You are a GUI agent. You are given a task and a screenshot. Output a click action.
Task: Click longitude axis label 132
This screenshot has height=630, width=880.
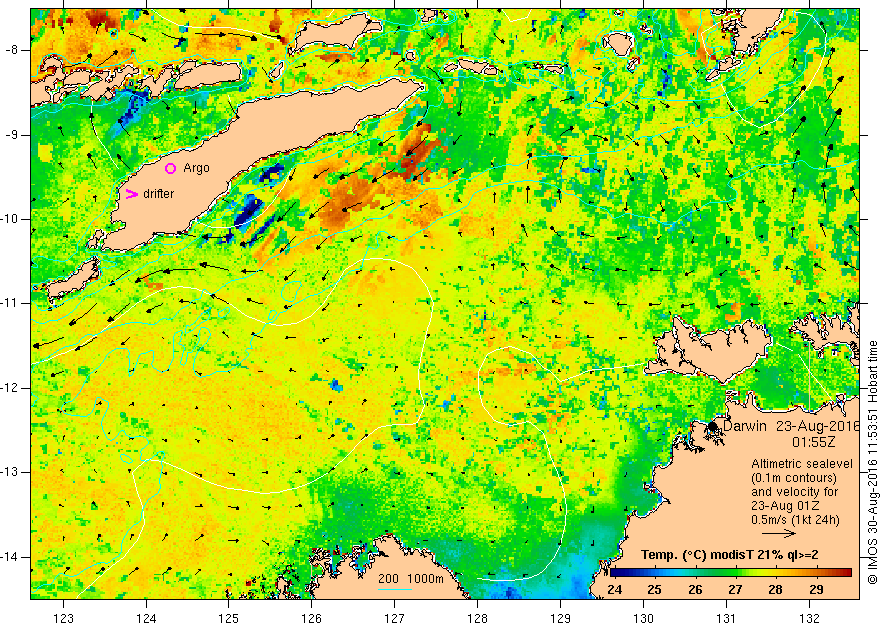click(x=809, y=619)
